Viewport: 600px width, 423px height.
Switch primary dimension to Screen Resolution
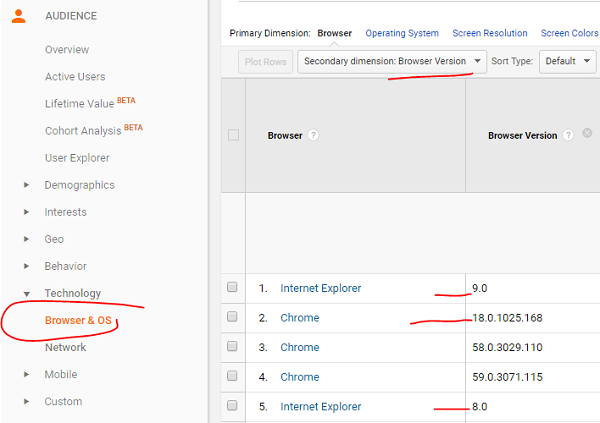pyautogui.click(x=490, y=33)
